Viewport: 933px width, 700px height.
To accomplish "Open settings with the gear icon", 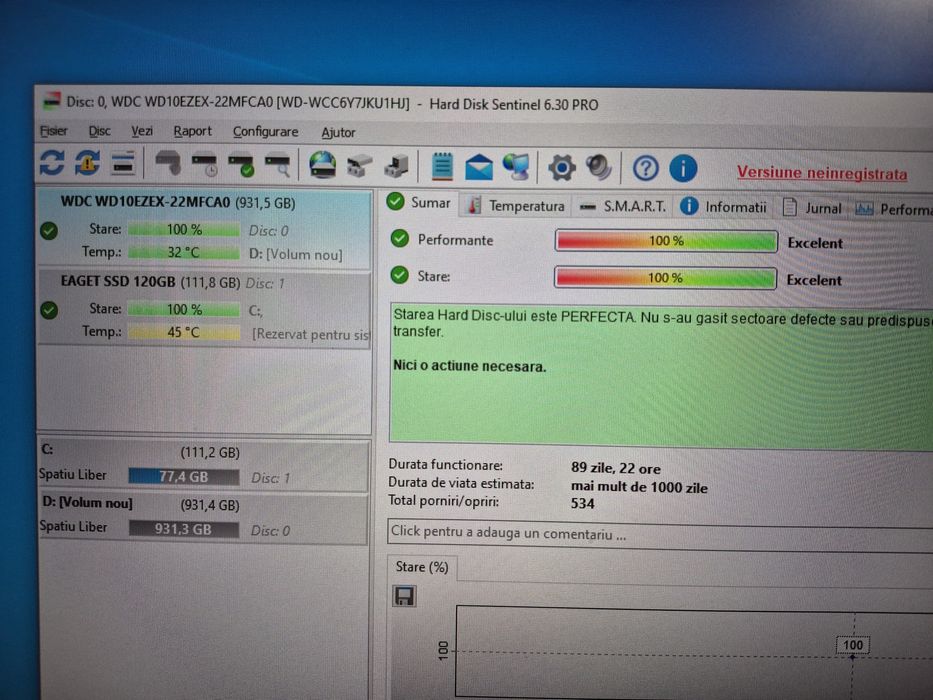I will click(x=562, y=168).
